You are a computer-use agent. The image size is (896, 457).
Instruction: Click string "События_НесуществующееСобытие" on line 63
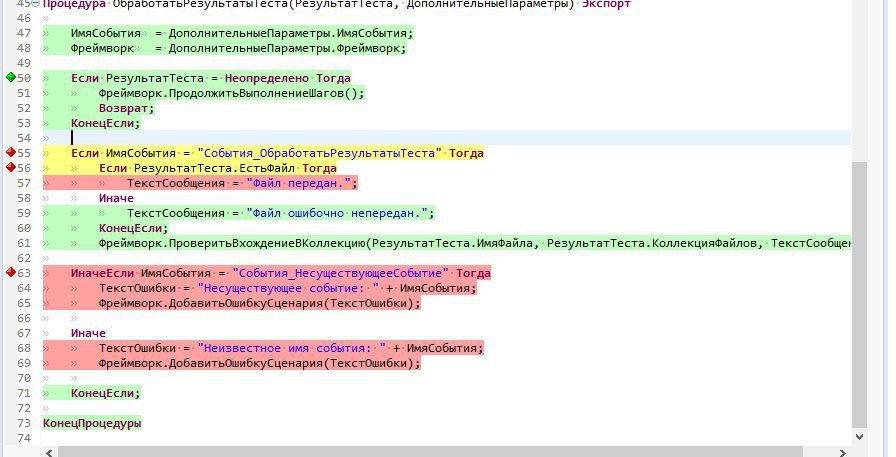tap(341, 273)
